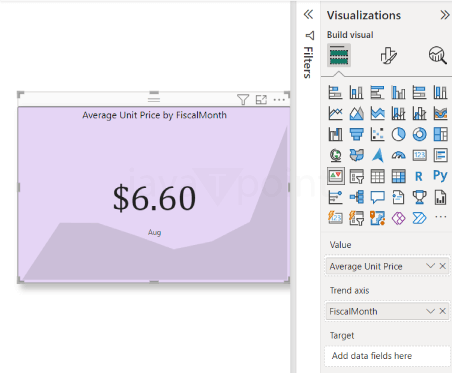This screenshot has height=373, width=452.
Task: Select the line chart visual
Action: pyautogui.click(x=335, y=113)
